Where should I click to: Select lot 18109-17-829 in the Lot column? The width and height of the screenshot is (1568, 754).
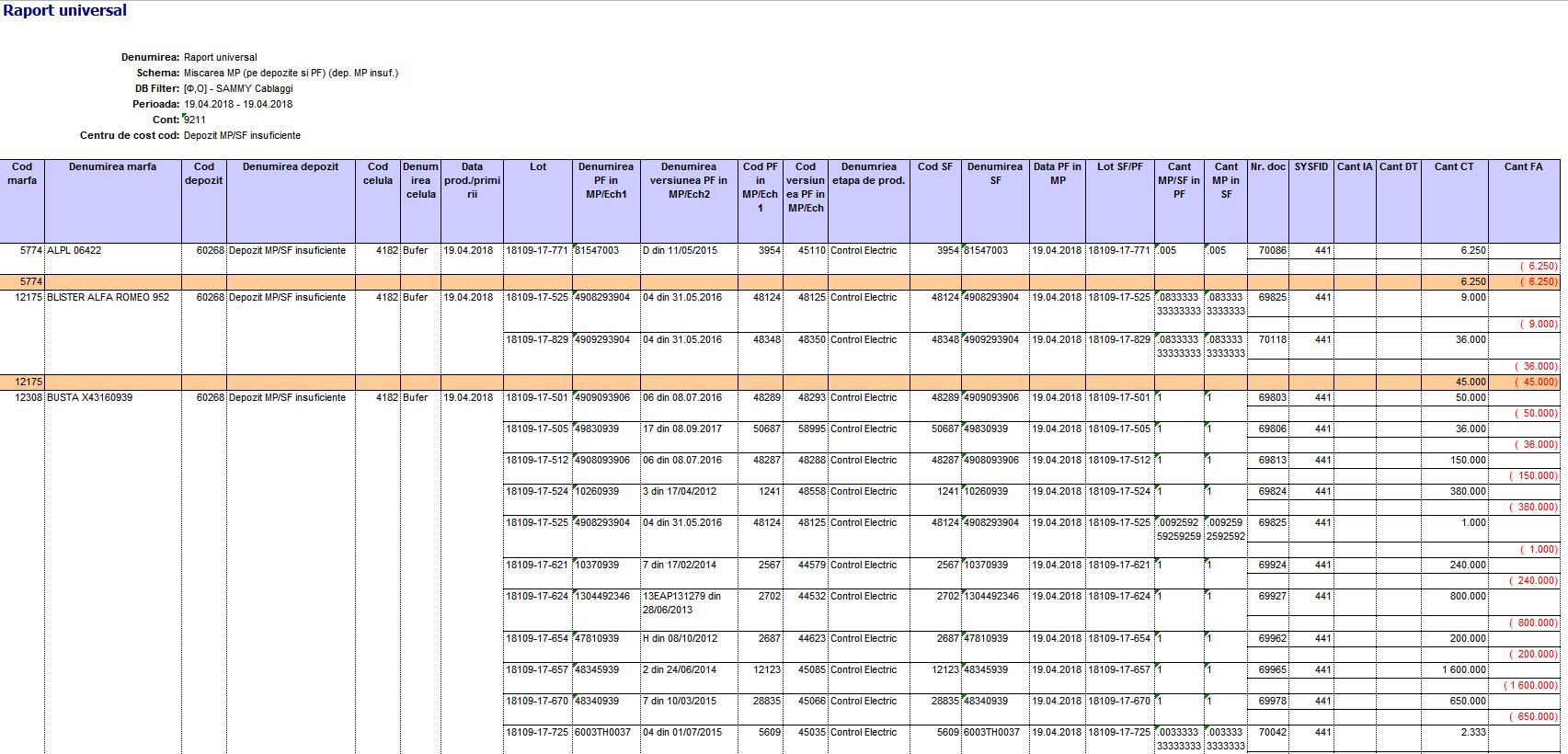tap(536, 340)
